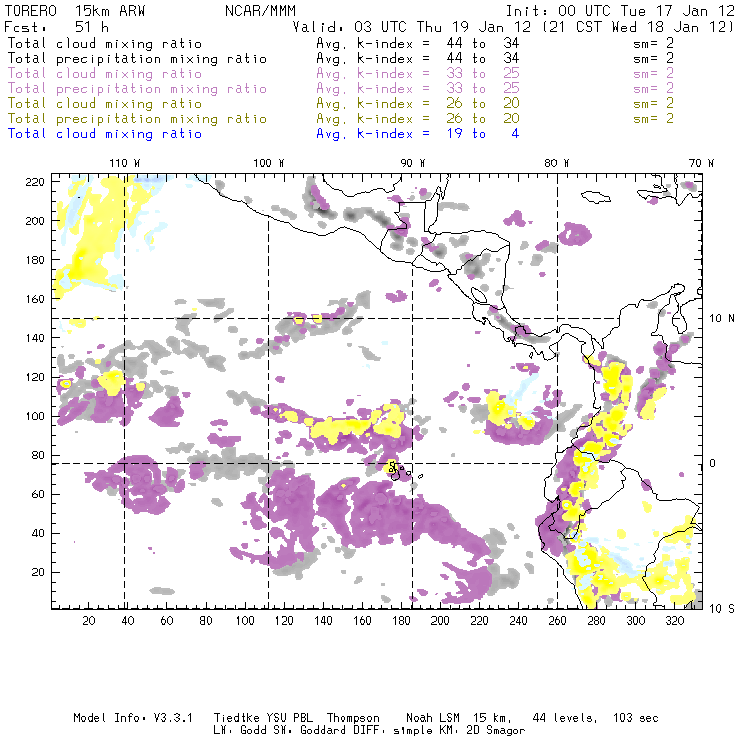The width and height of the screenshot is (740, 740).
Task: Select the purple "Total precipitation mixing ratio" legend row
Action: [x=137, y=89]
